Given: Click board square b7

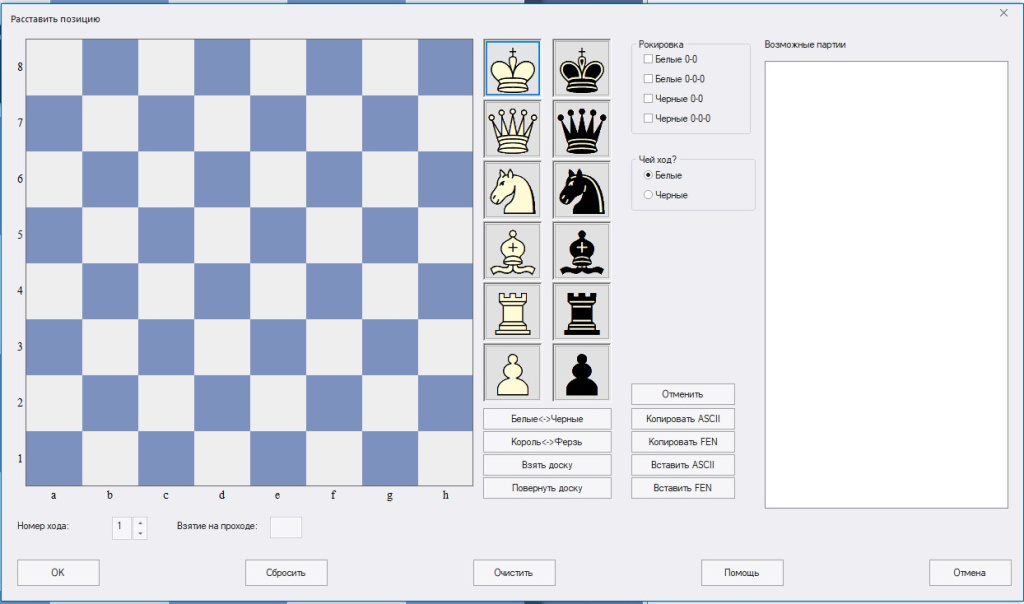Looking at the screenshot, I should [x=110, y=123].
